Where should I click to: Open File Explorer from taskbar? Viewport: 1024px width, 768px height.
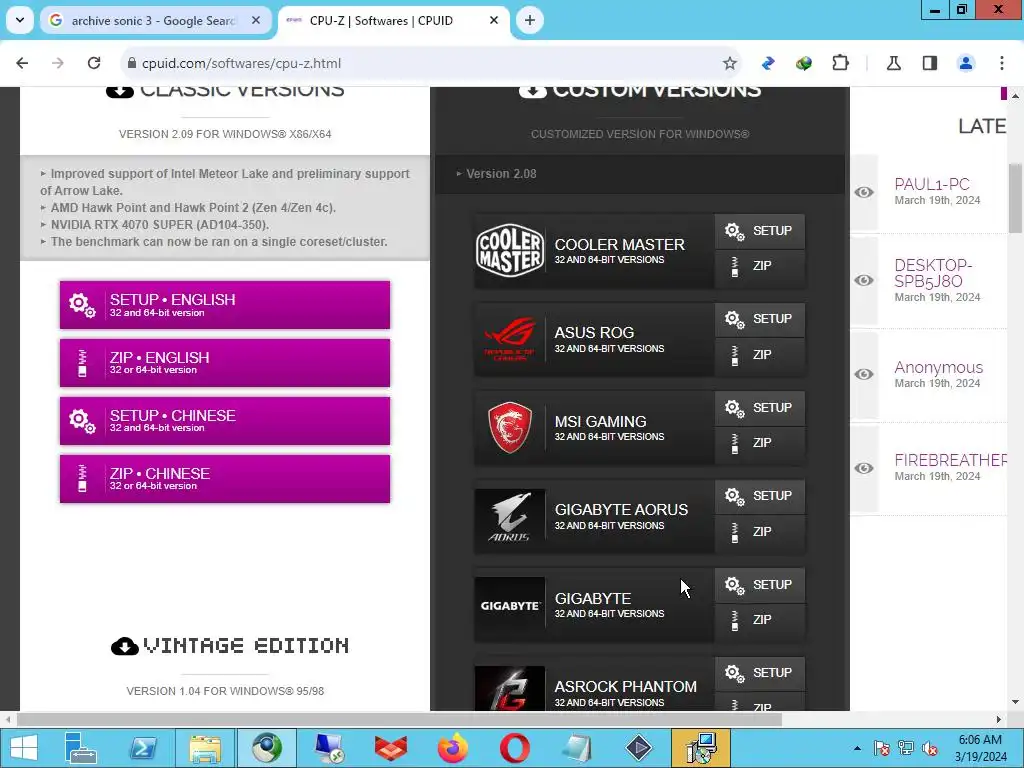coord(204,748)
